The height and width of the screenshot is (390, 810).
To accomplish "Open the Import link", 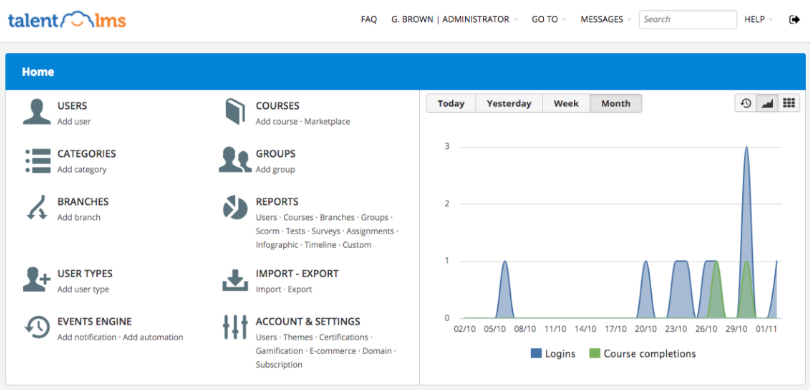I will (269, 289).
